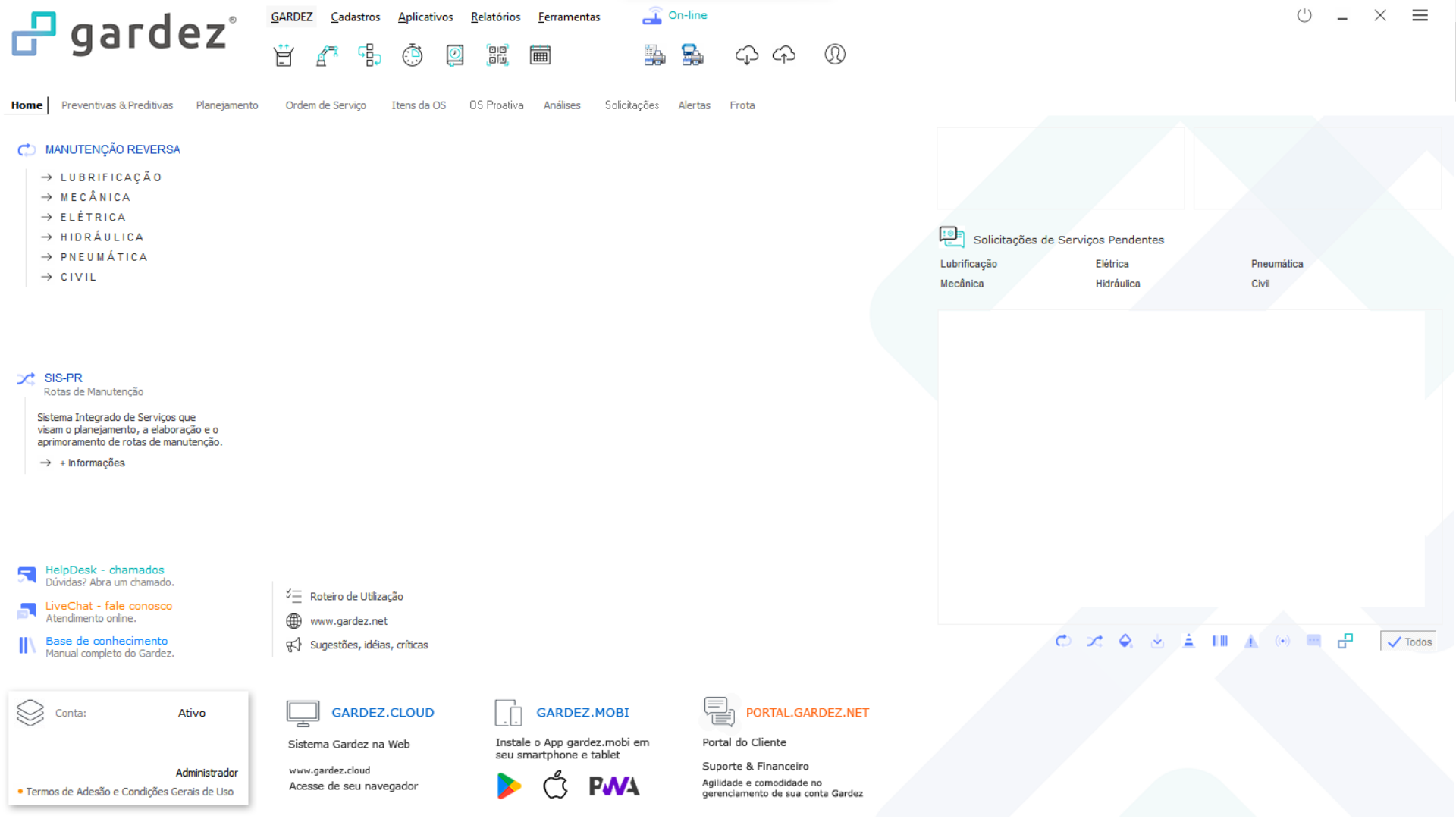Open the hamburger menu at top right
Image resolution: width=1456 pixels, height=819 pixels.
point(1420,16)
